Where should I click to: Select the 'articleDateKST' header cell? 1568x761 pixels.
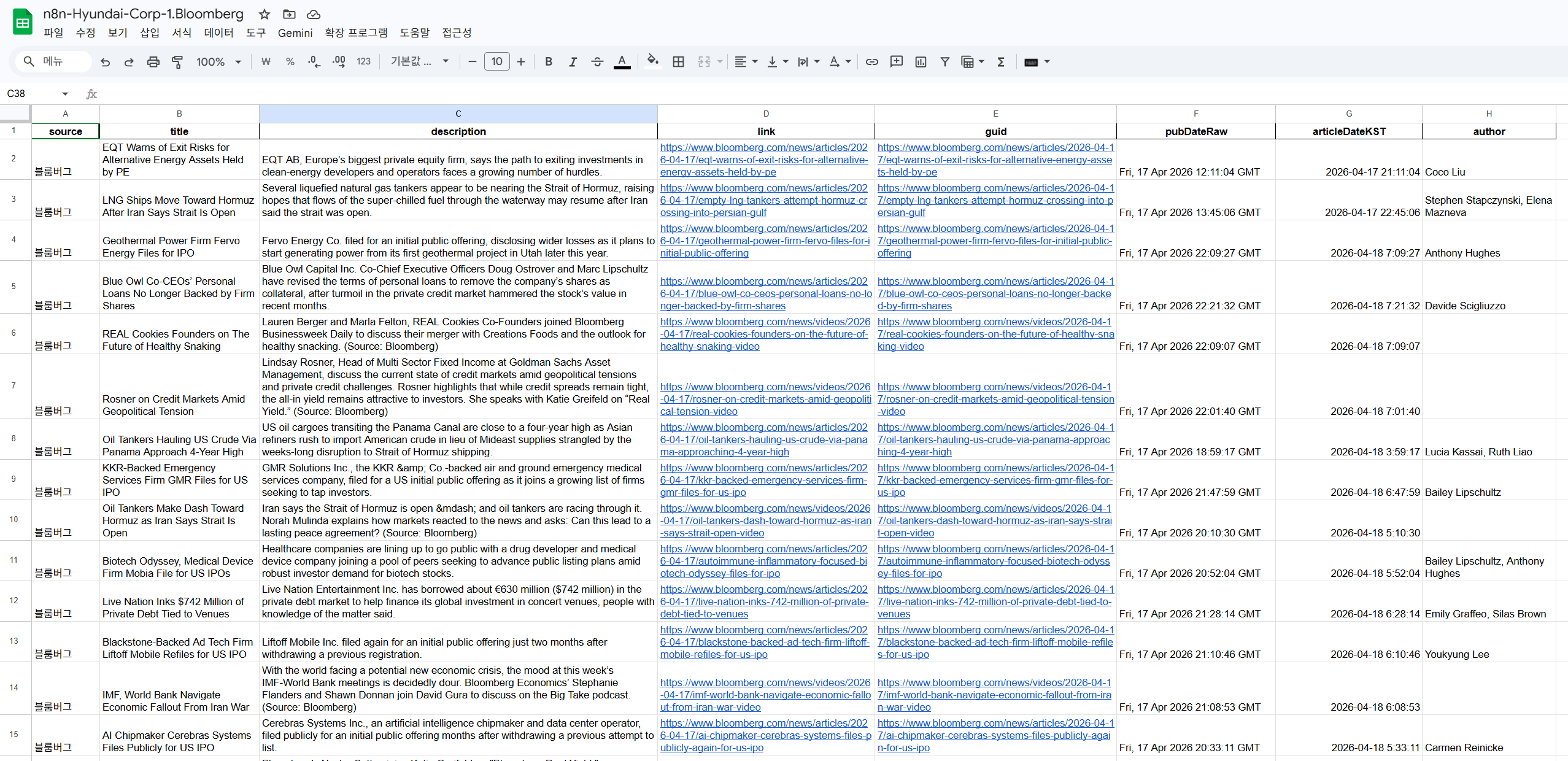1348,131
